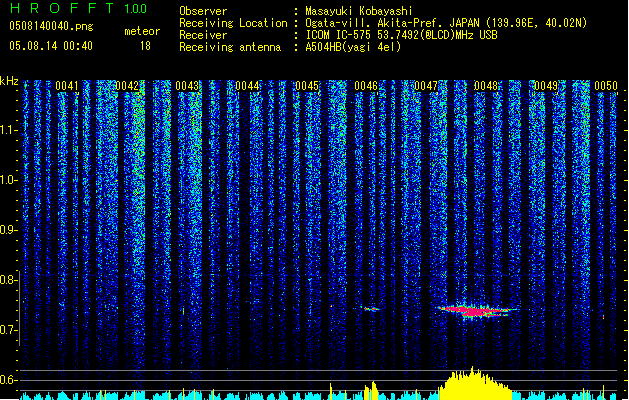Click the Receiving Location label
Viewport: 629px width, 400px height.
[233, 23]
